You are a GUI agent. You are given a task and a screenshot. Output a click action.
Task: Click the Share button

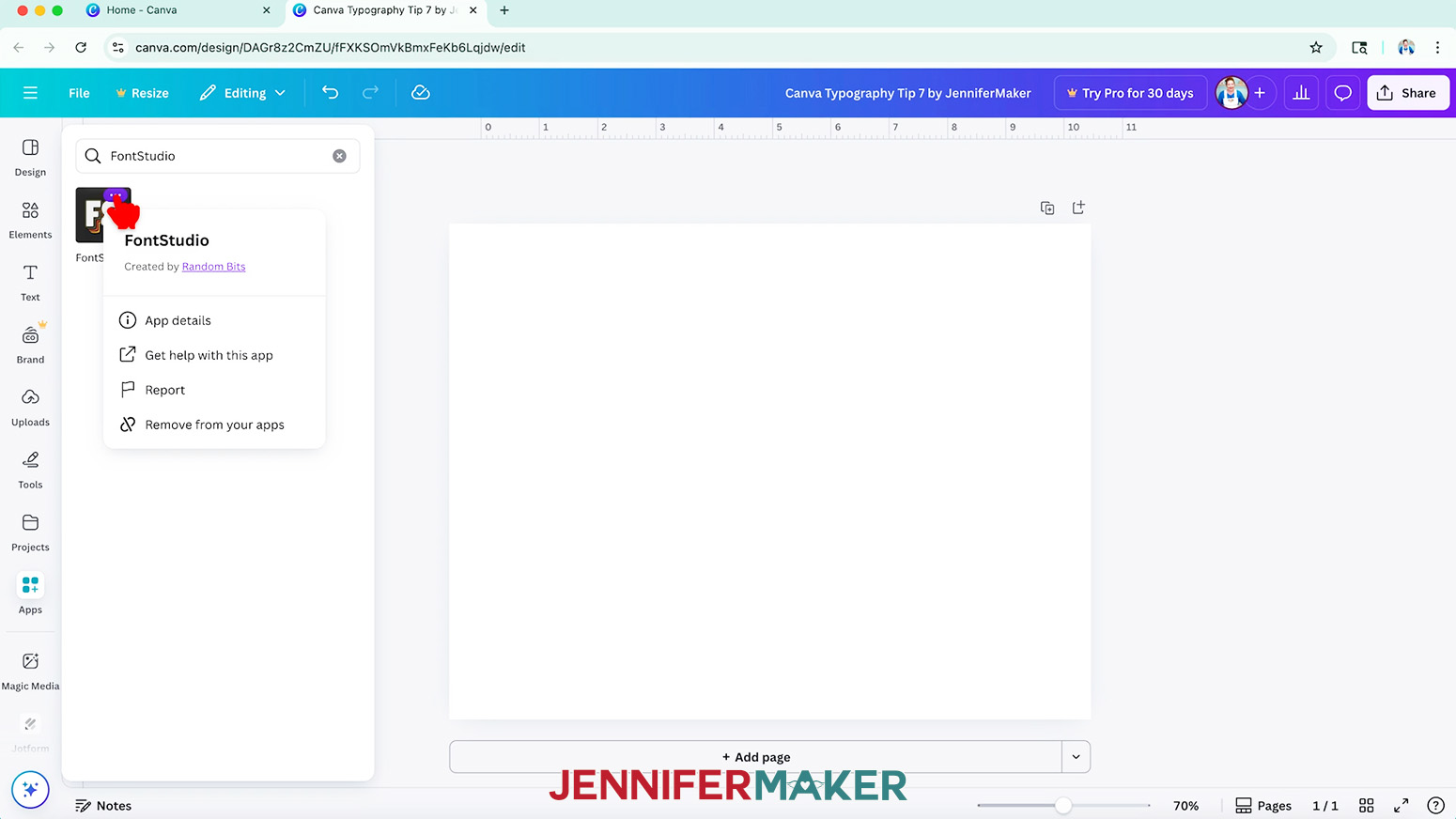(x=1408, y=93)
